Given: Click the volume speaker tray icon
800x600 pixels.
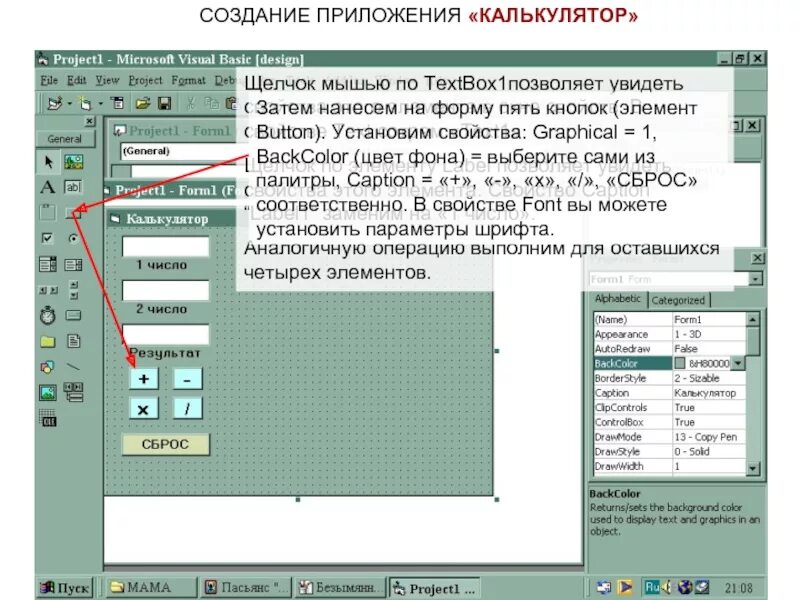Looking at the screenshot, I should click(x=667, y=588).
